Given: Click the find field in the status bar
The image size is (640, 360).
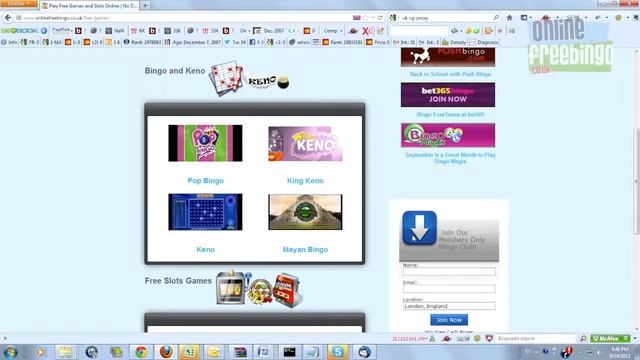Looking at the screenshot, I should tap(536, 338).
